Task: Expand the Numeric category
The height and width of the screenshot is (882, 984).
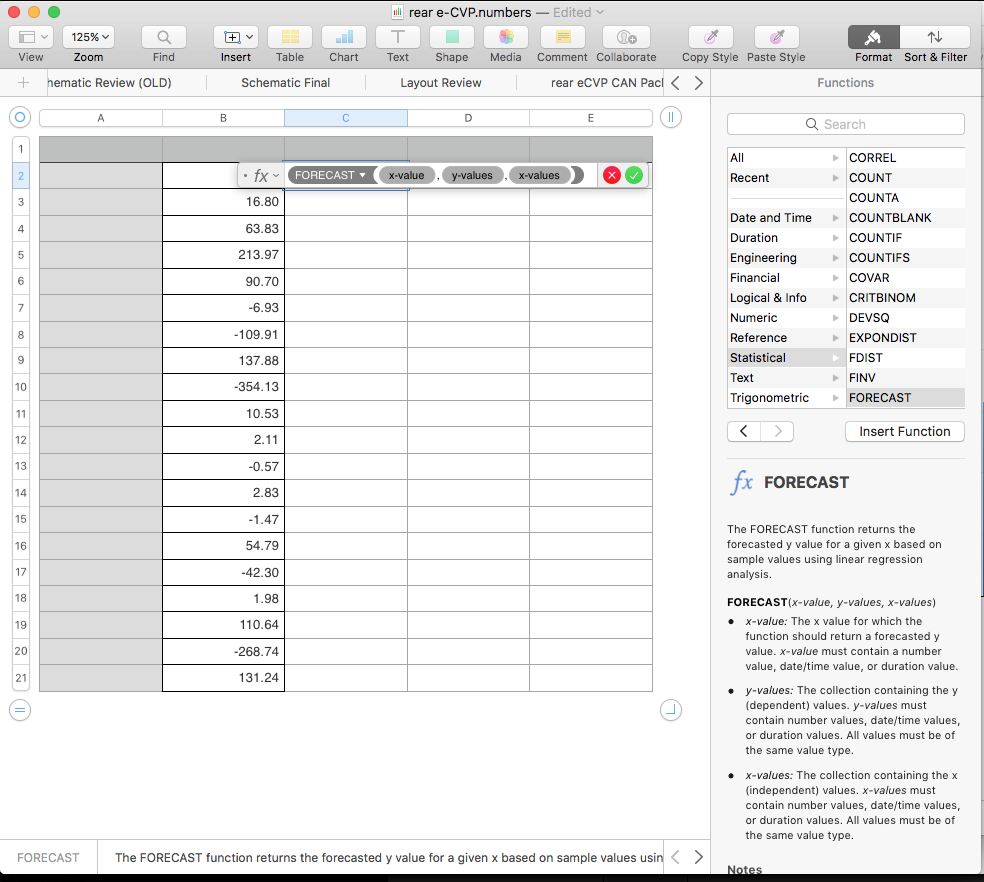Action: click(x=786, y=318)
